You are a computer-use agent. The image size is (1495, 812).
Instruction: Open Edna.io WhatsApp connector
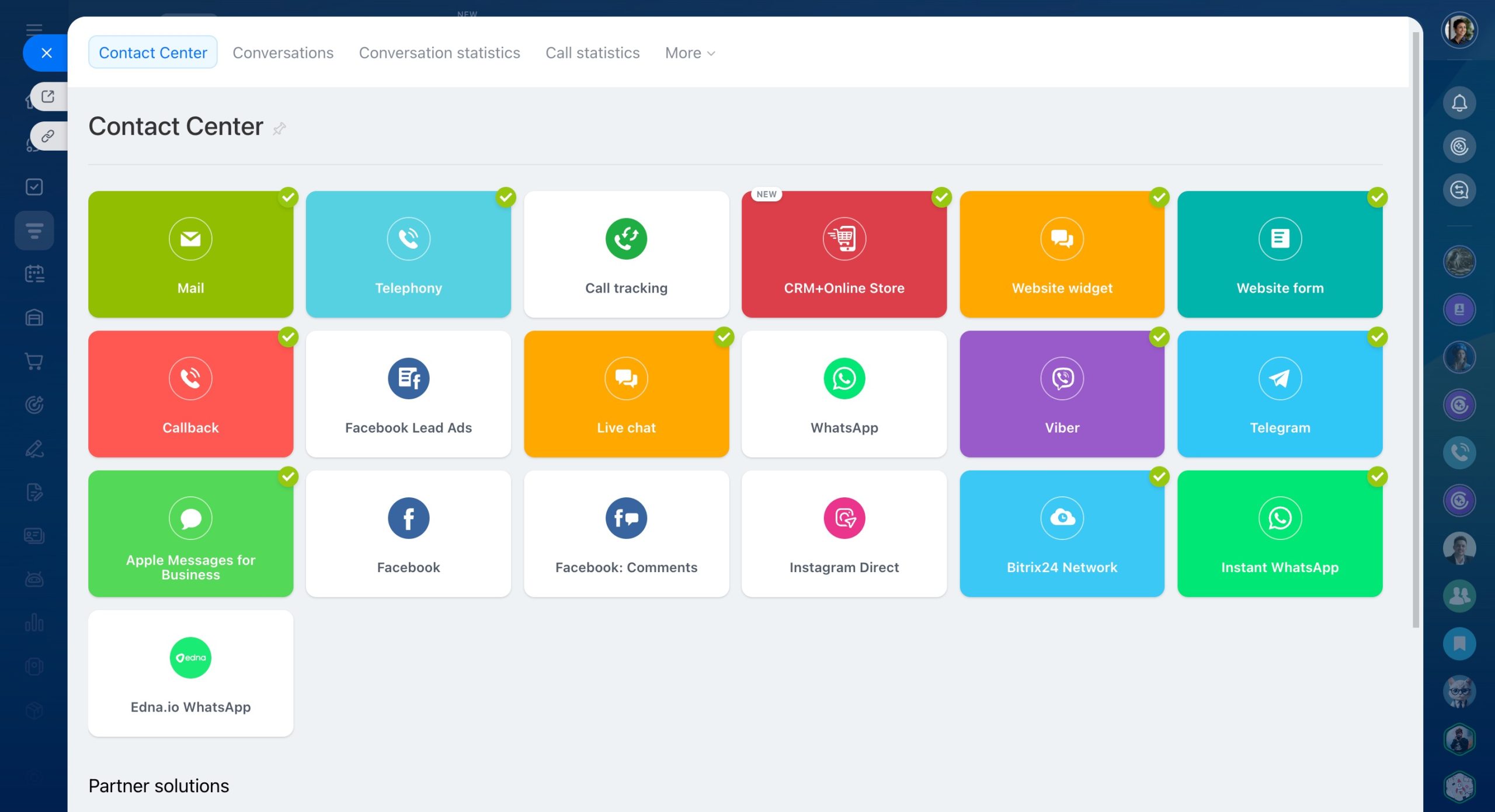point(190,673)
